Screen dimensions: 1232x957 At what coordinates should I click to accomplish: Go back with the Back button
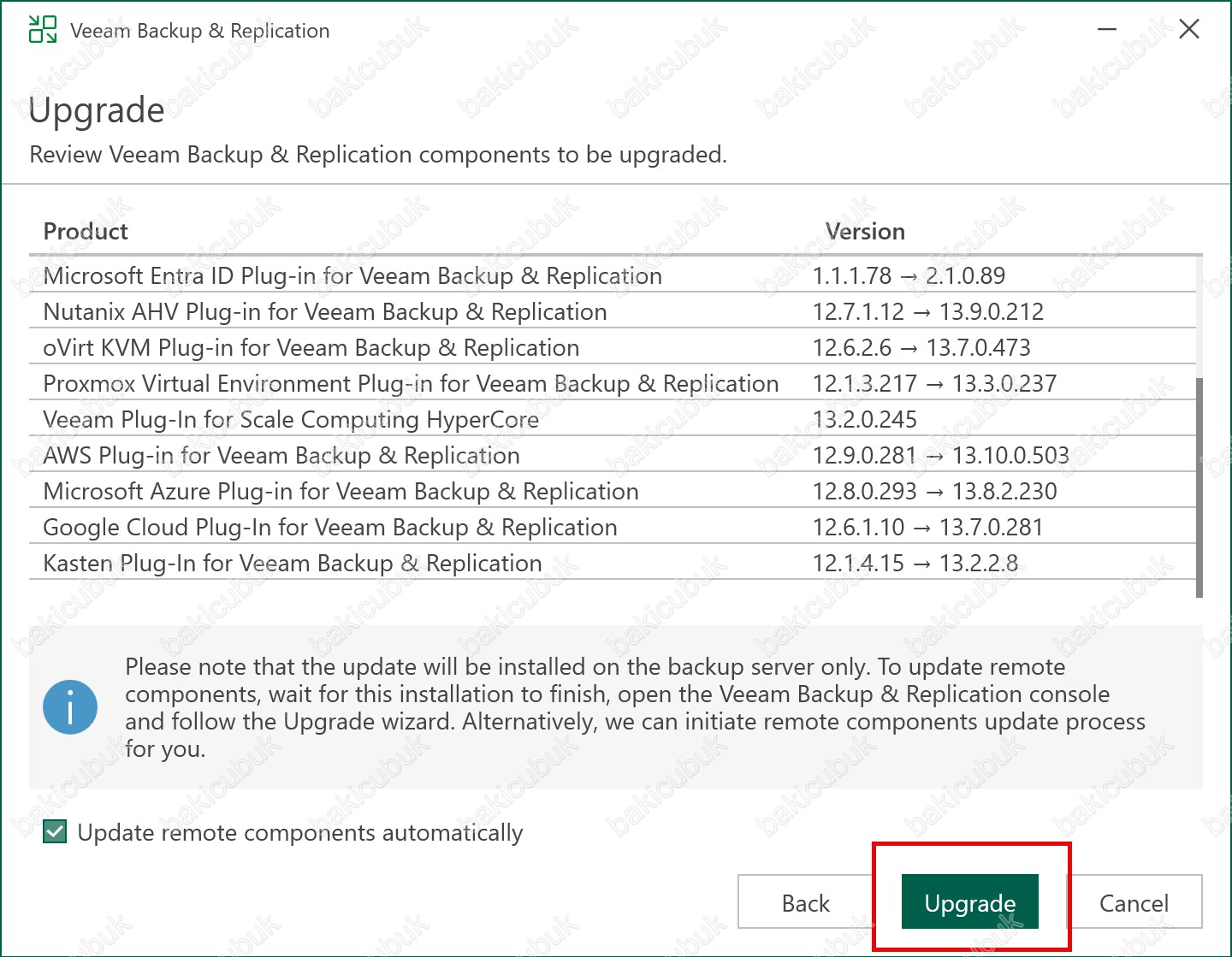[x=805, y=902]
